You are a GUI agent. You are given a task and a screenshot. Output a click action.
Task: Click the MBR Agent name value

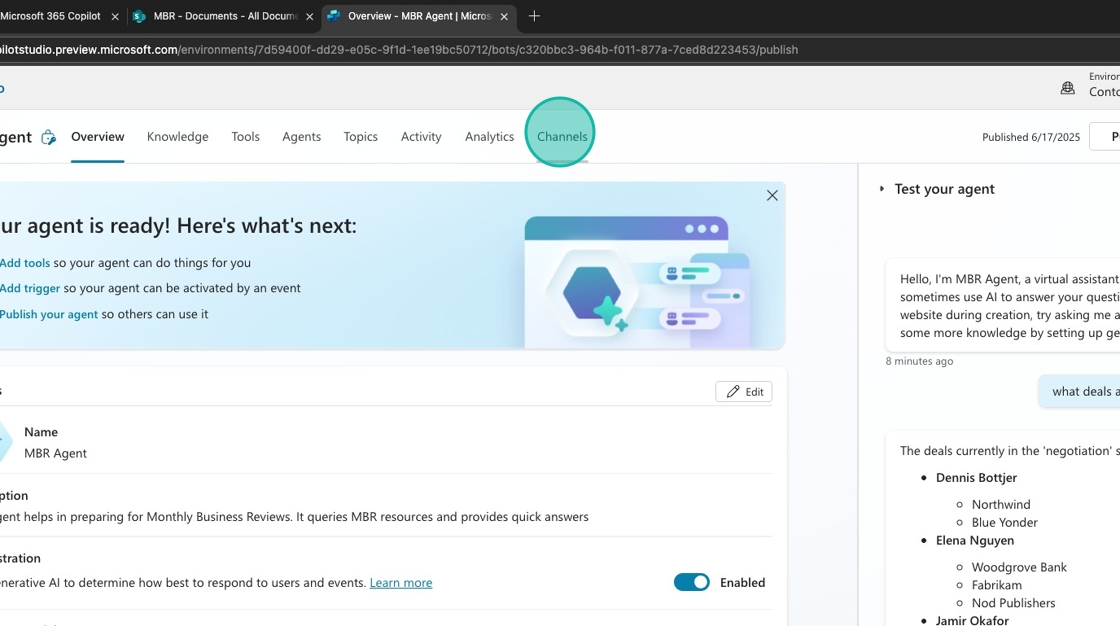pos(56,453)
